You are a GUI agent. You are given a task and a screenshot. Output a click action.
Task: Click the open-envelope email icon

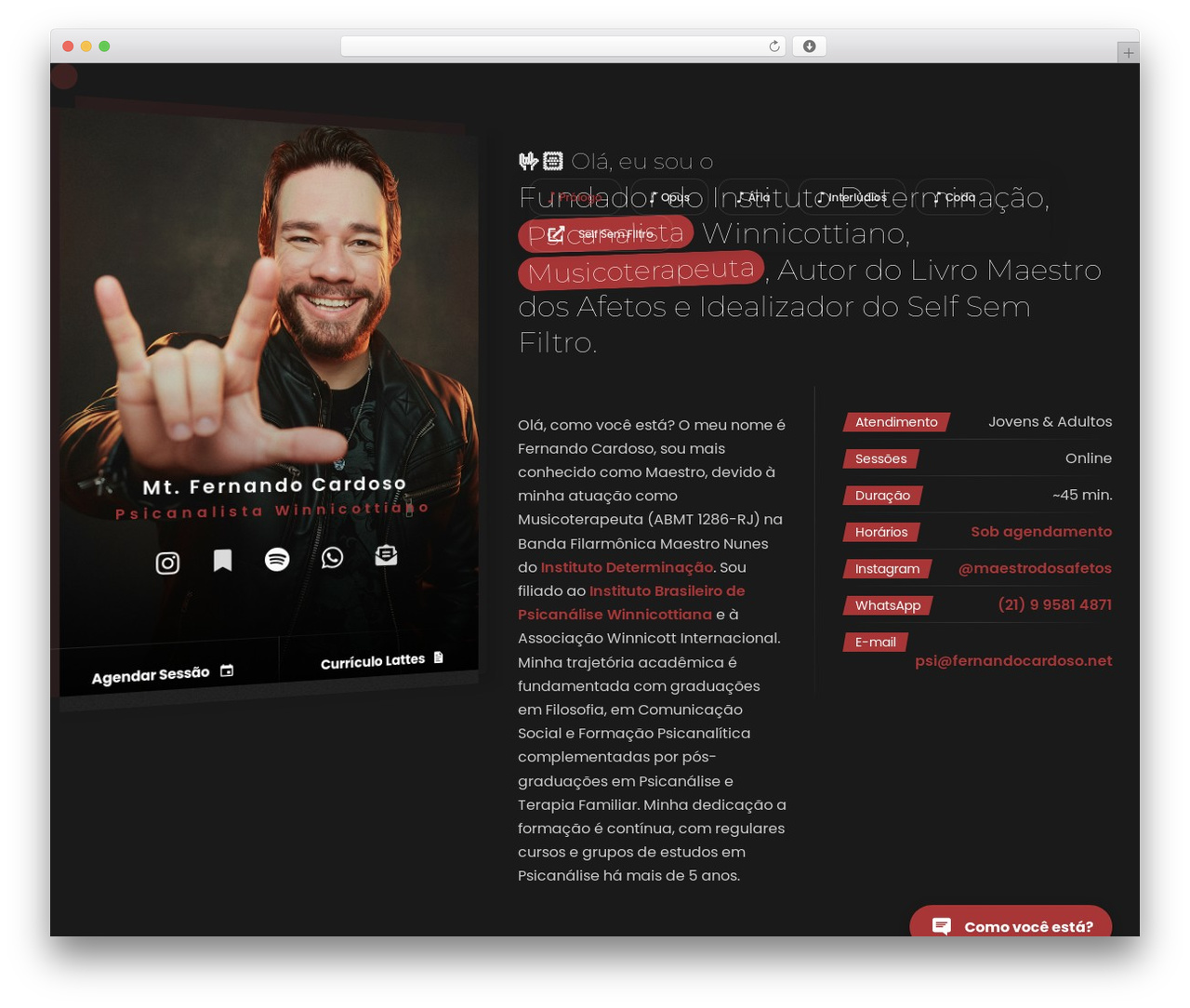point(386,555)
